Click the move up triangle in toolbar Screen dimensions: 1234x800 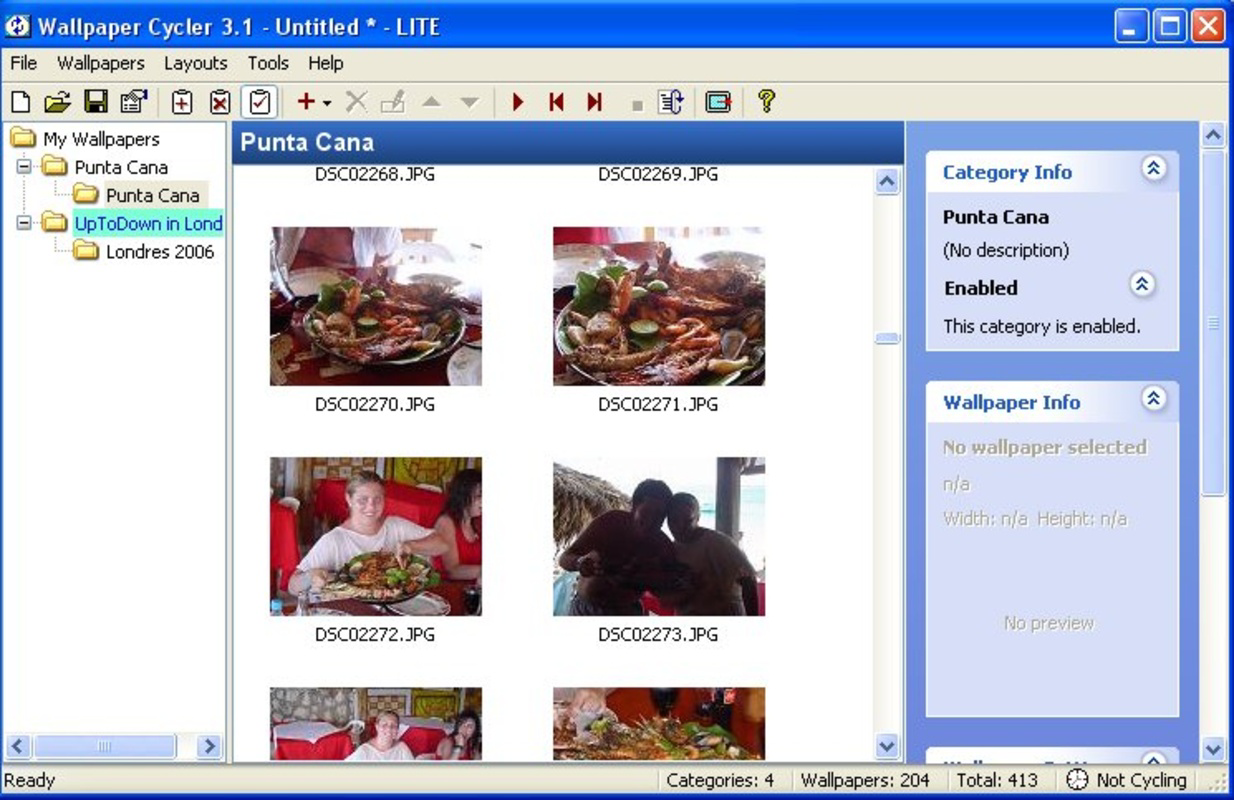coord(431,102)
